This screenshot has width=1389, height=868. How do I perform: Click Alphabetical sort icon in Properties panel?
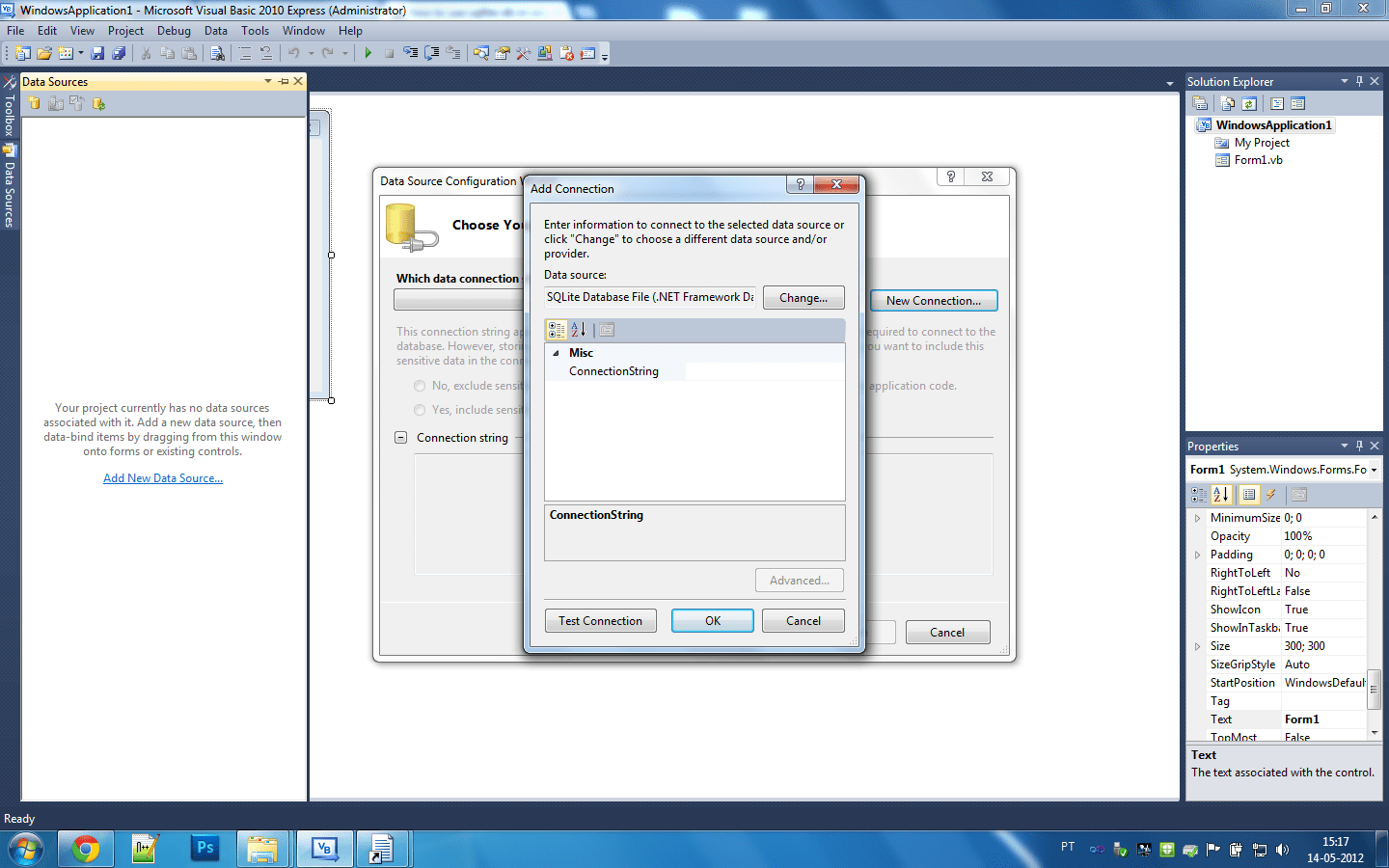tap(1221, 495)
